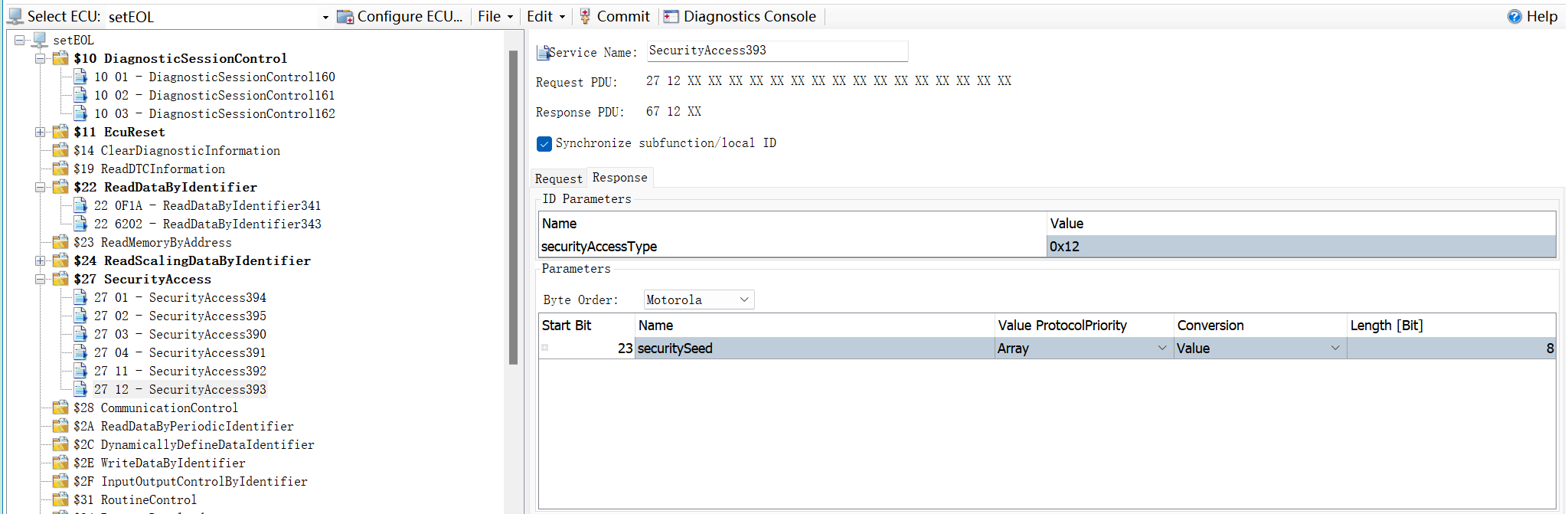Open the Select ECU setEOL dropdown

(x=325, y=17)
